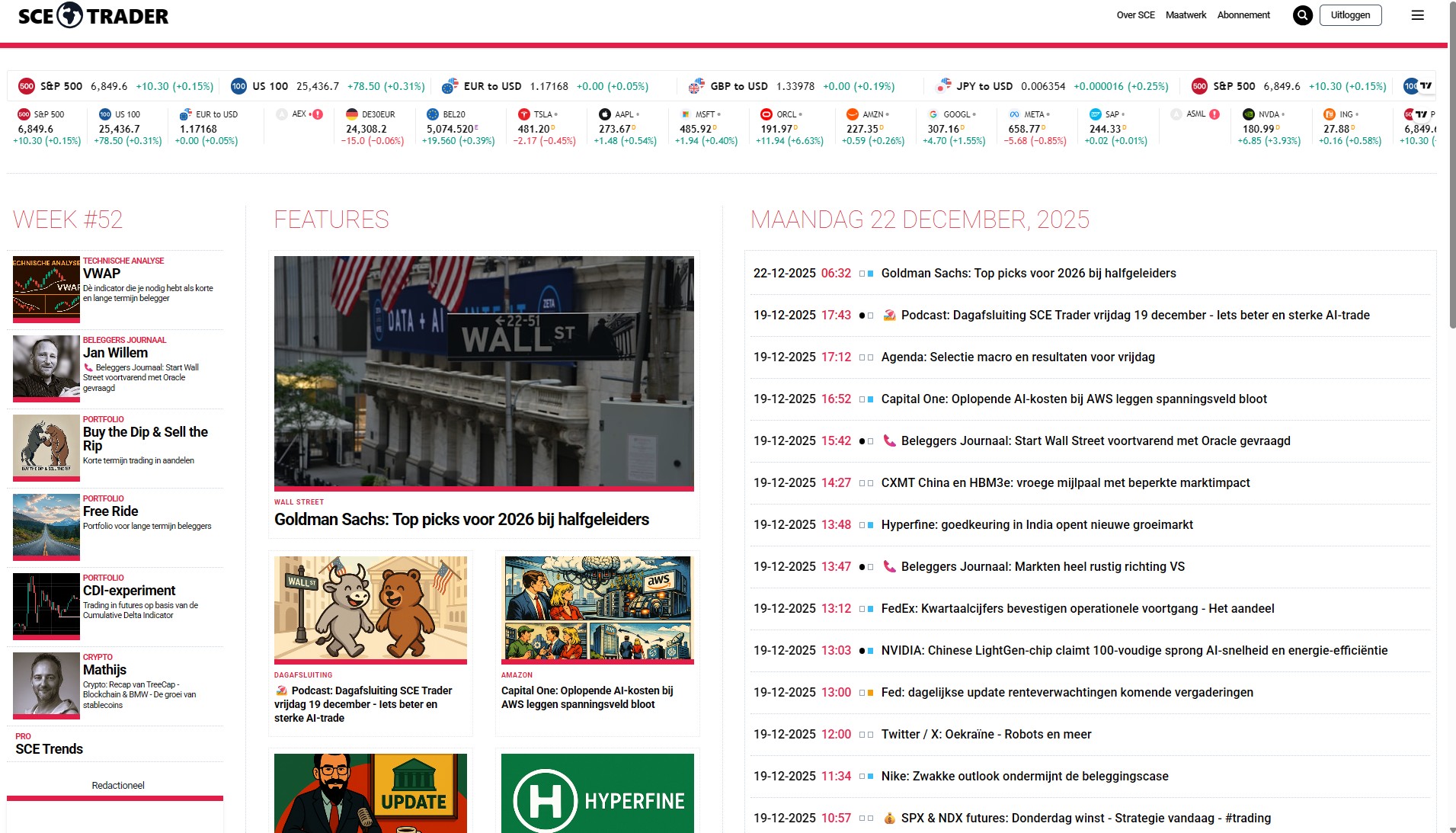This screenshot has height=833, width=1456.
Task: Select the Amazon AMZN logo icon
Action: (853, 114)
